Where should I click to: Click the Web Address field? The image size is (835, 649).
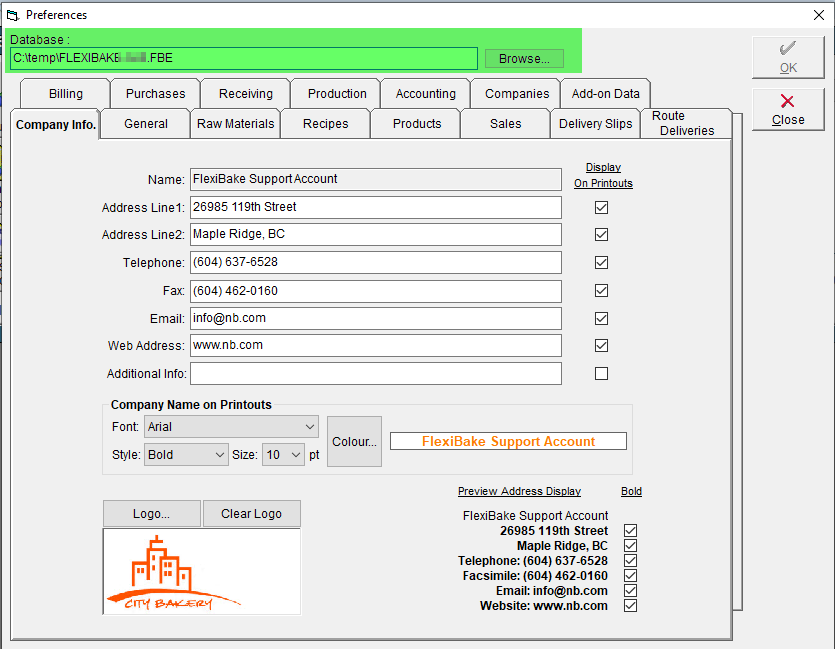(x=375, y=346)
